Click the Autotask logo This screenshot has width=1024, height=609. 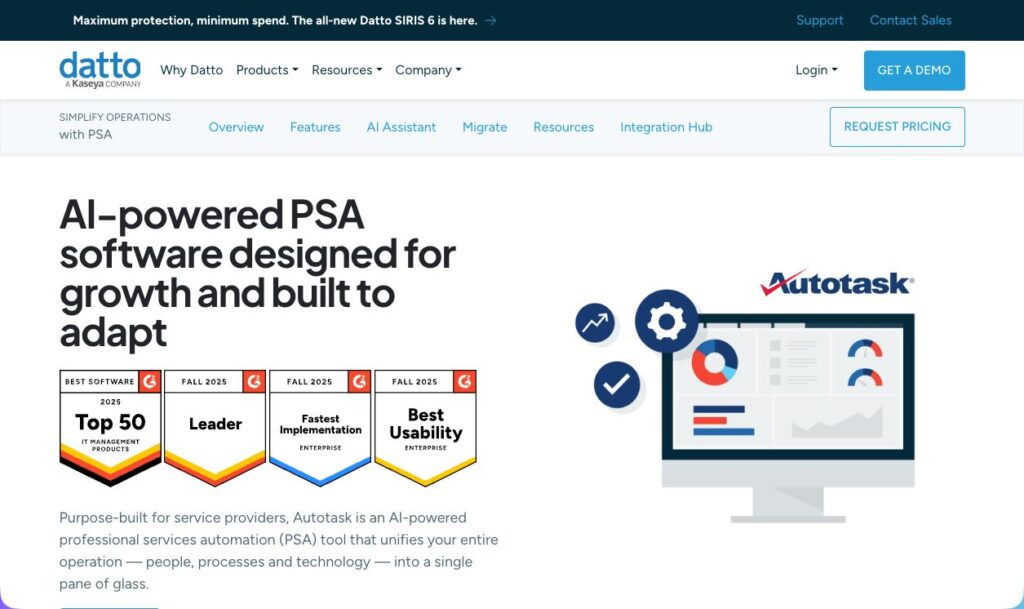(837, 283)
